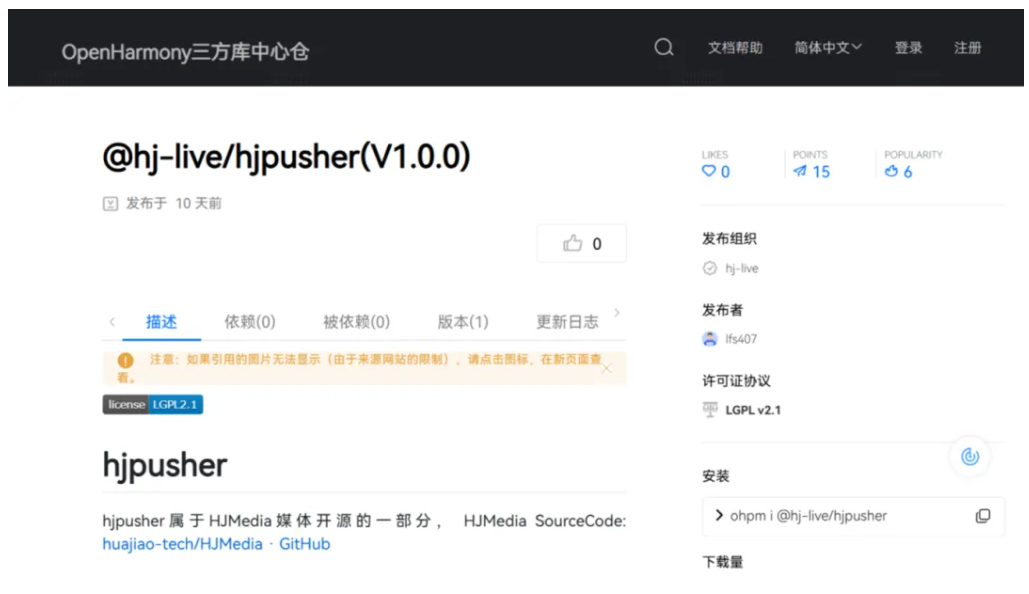Viewport: 1029px width, 594px height.
Task: Switch to the 依赖(0) tab
Action: click(x=250, y=322)
